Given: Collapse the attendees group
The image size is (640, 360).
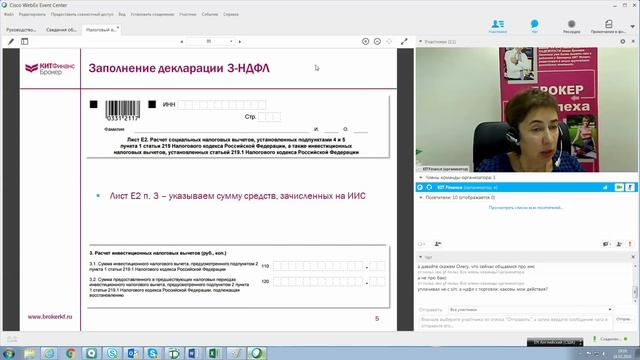Looking at the screenshot, I should (421, 197).
